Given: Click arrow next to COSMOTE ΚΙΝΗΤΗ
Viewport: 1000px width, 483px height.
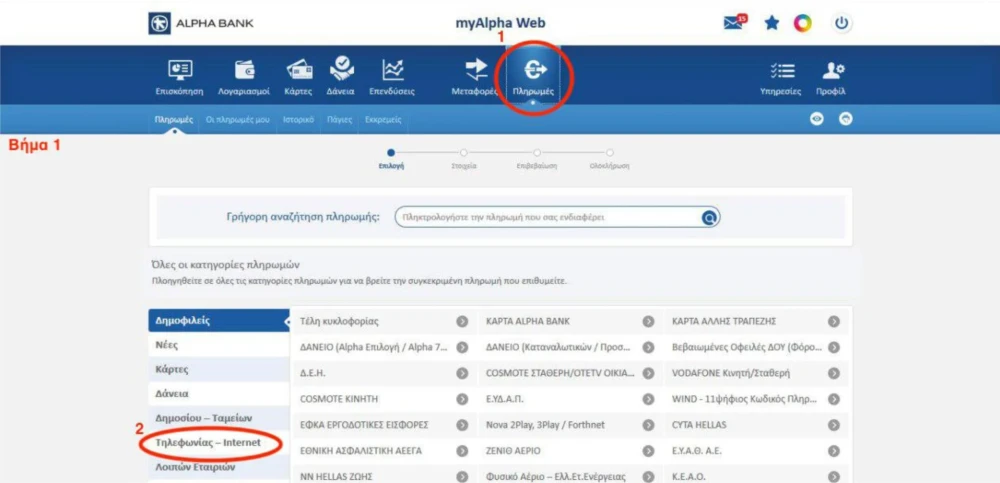Looking at the screenshot, I should pos(462,399).
